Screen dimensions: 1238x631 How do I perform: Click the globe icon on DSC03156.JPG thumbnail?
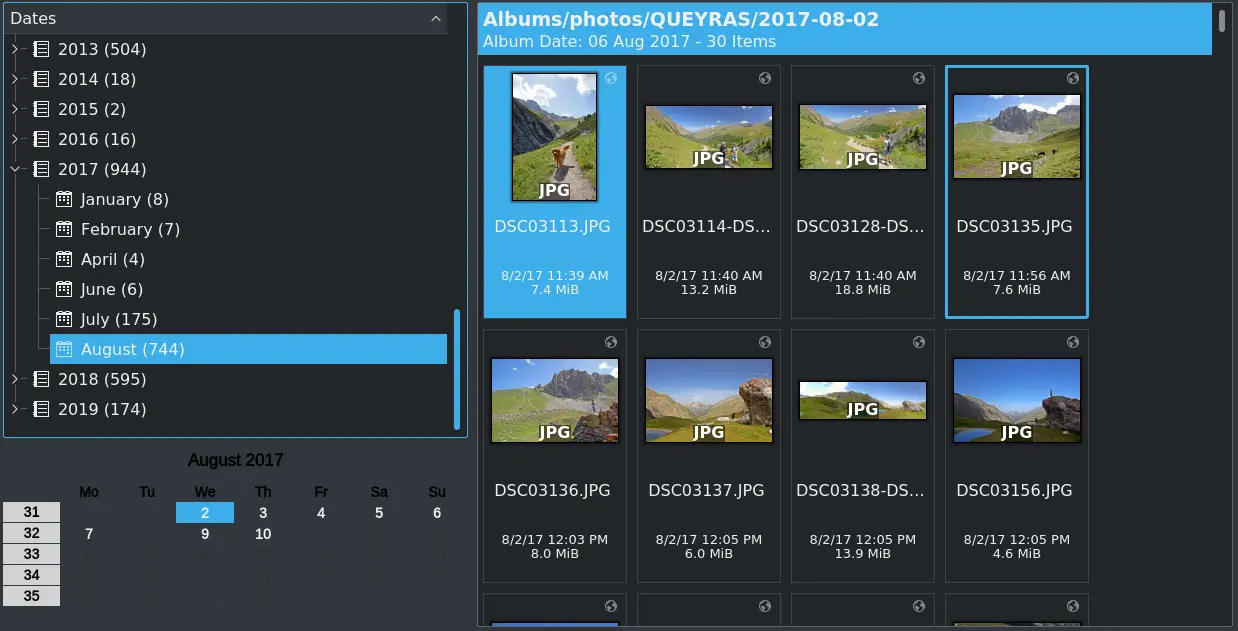[x=1073, y=342]
